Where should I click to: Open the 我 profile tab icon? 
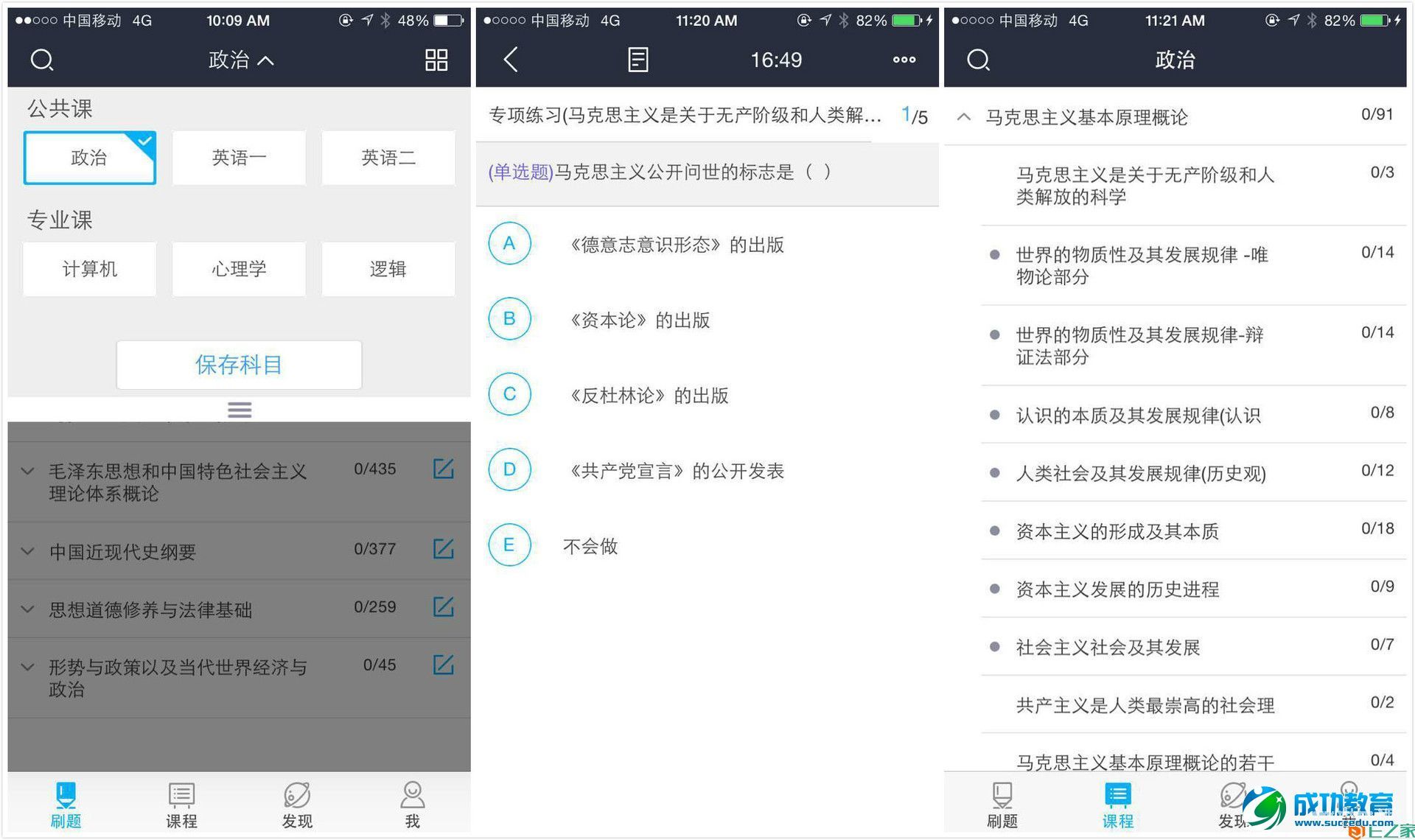[x=412, y=803]
